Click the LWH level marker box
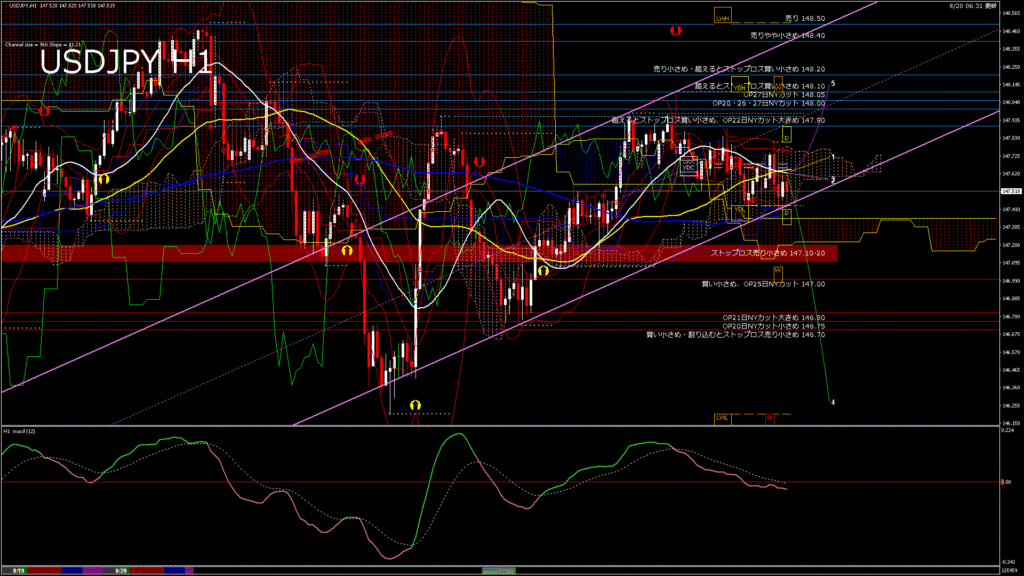1024x576 pixels. (x=722, y=18)
